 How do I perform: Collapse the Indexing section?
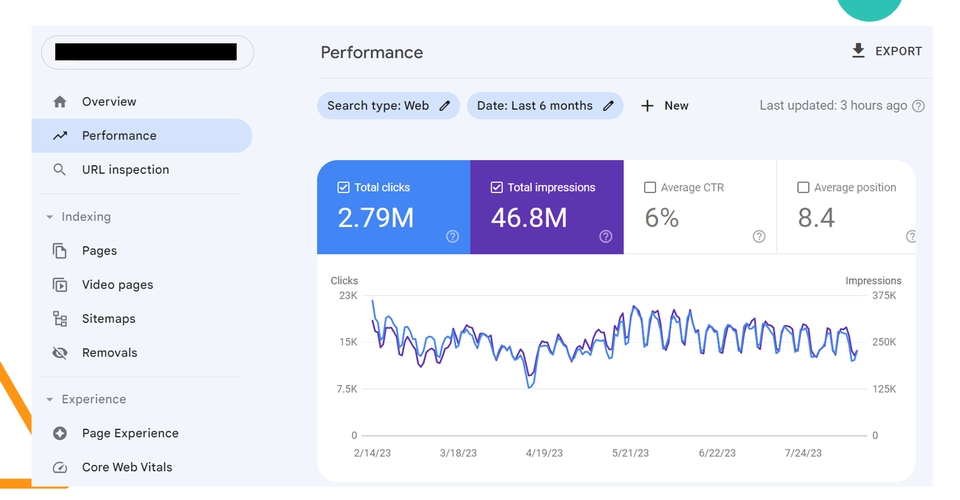pos(50,217)
